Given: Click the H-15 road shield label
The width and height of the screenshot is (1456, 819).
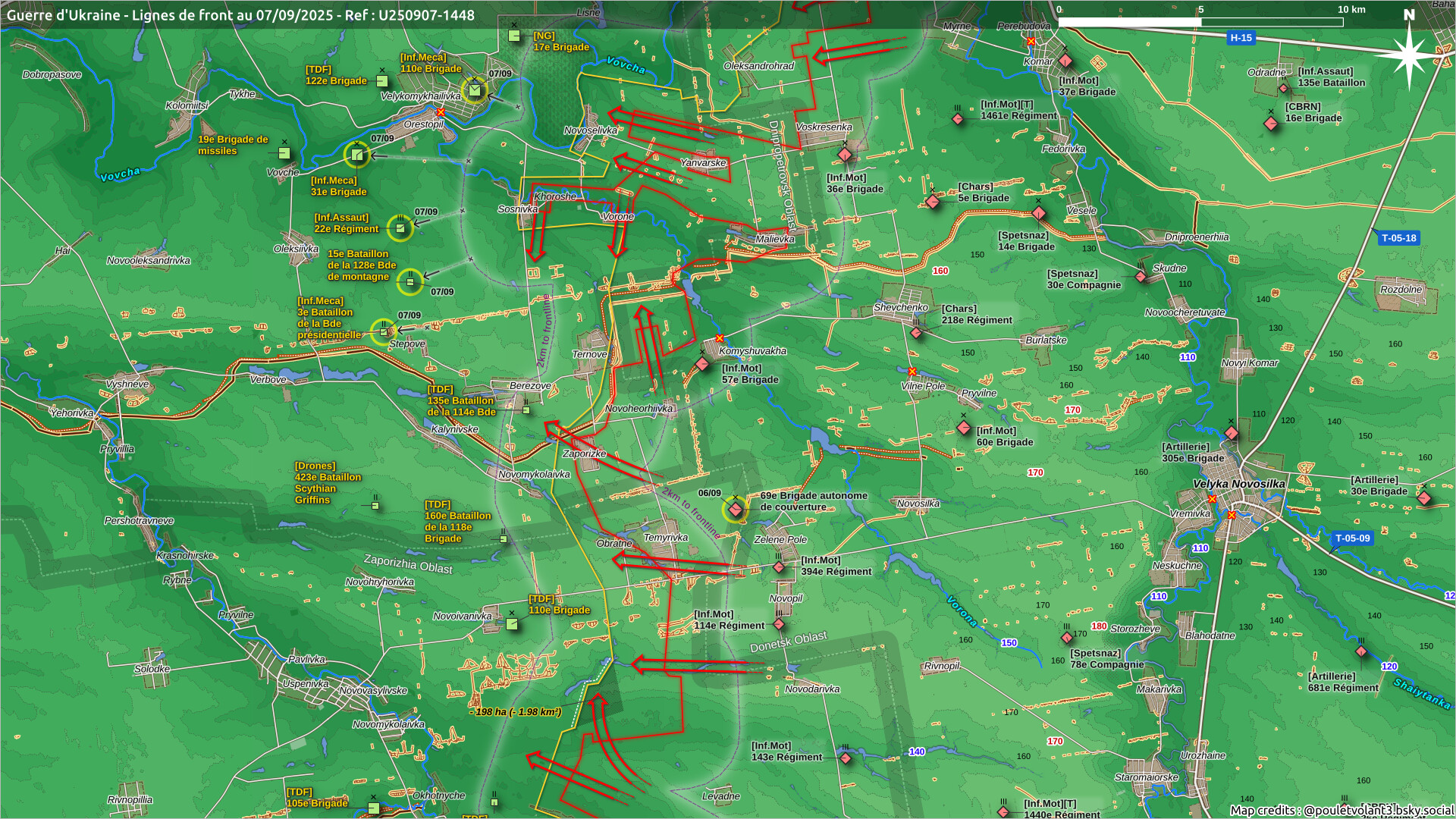Looking at the screenshot, I should point(1241,38).
